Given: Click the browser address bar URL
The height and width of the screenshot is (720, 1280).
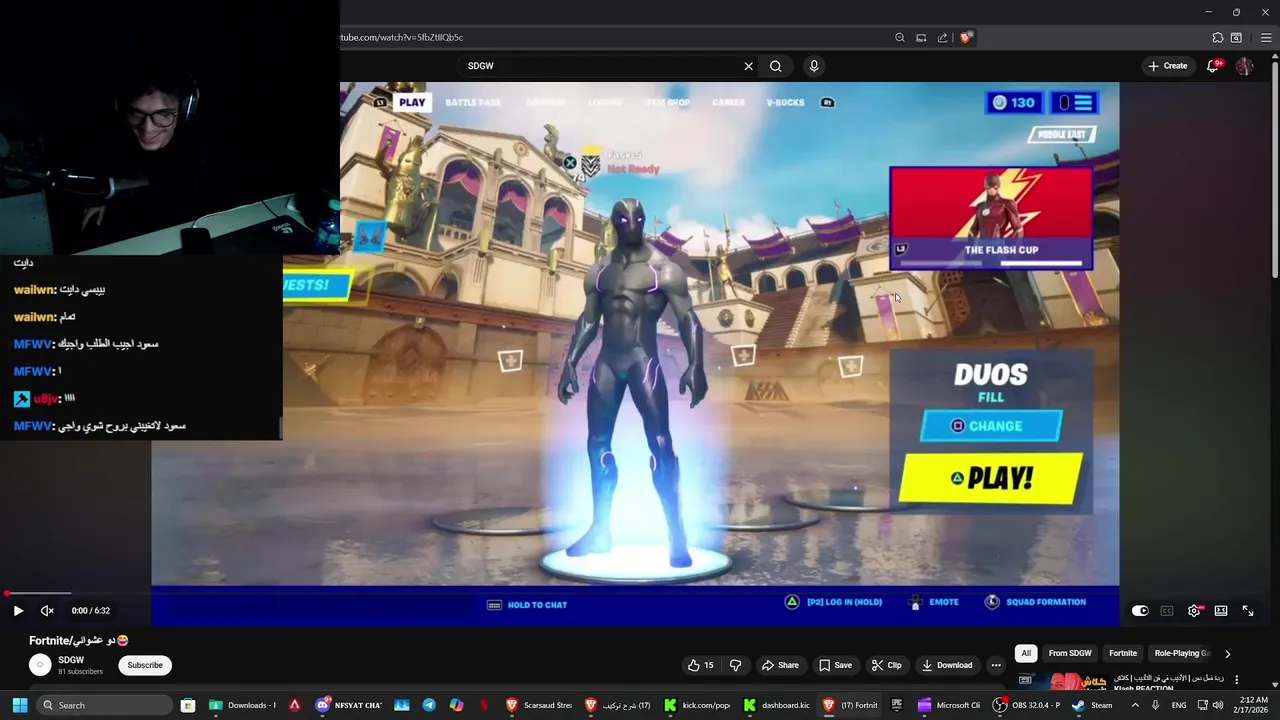Looking at the screenshot, I should pos(402,37).
